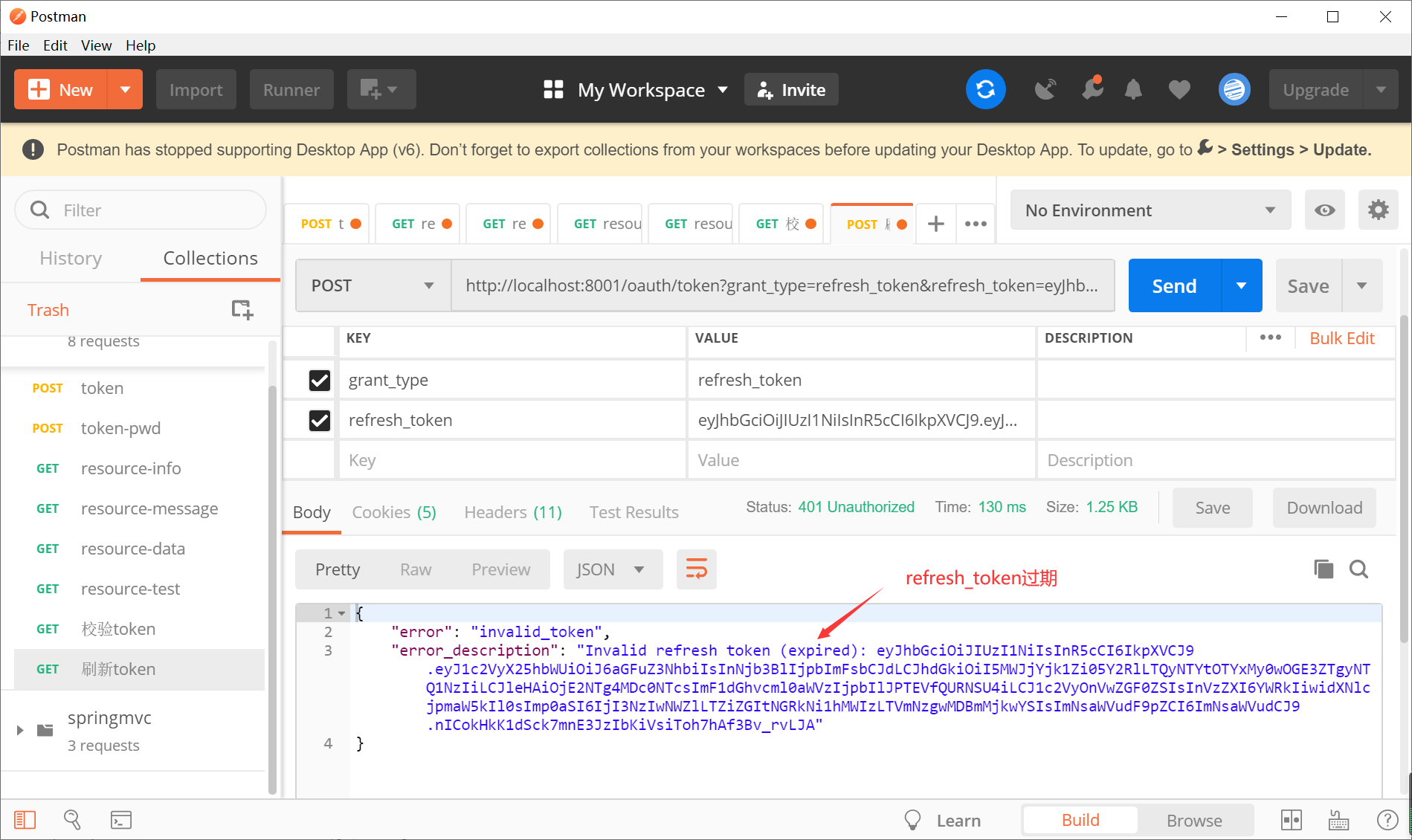Switch to the History tab
Viewport: 1412px width, 840px height.
[x=71, y=258]
